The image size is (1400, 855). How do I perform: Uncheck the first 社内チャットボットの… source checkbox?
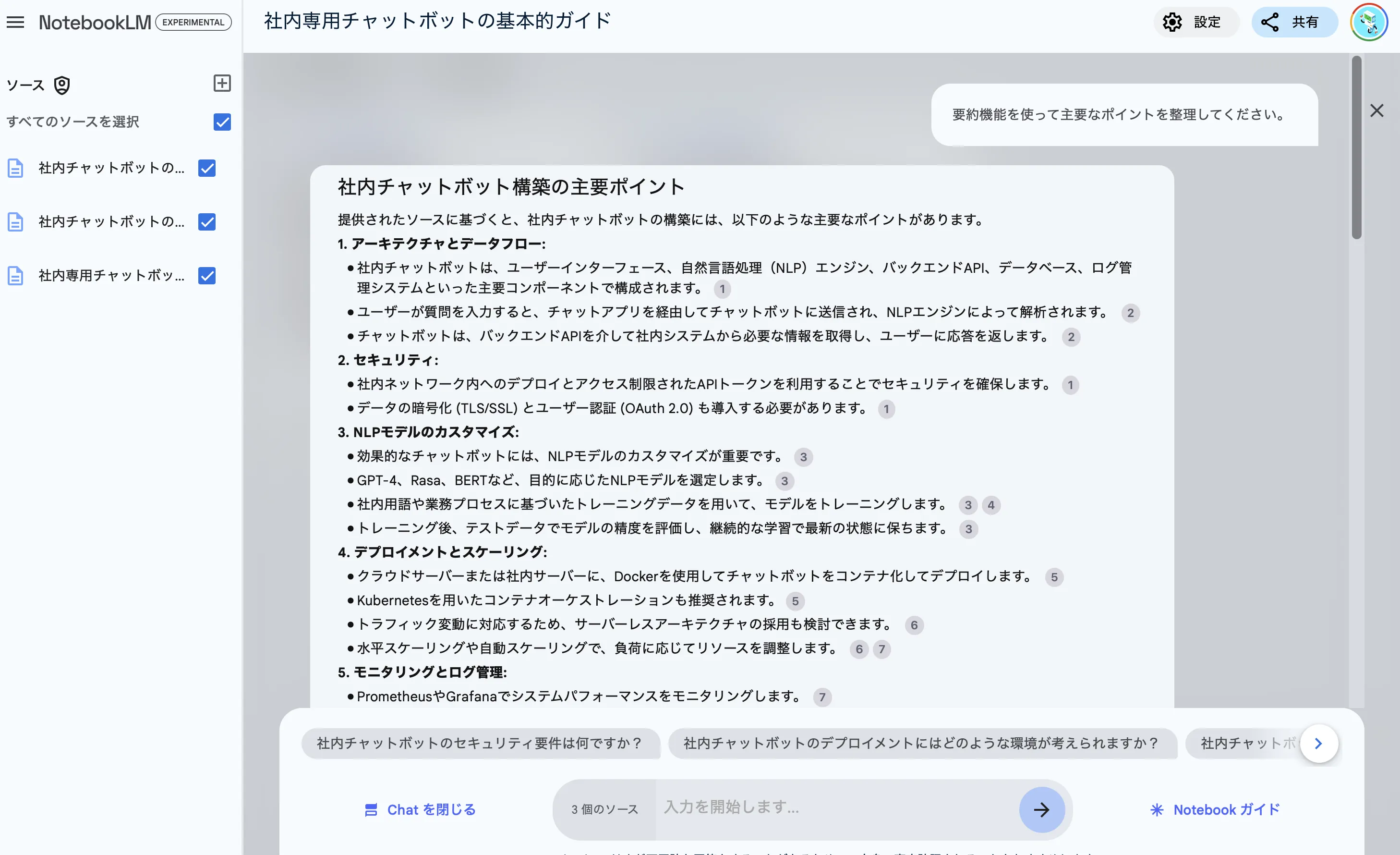(x=207, y=168)
